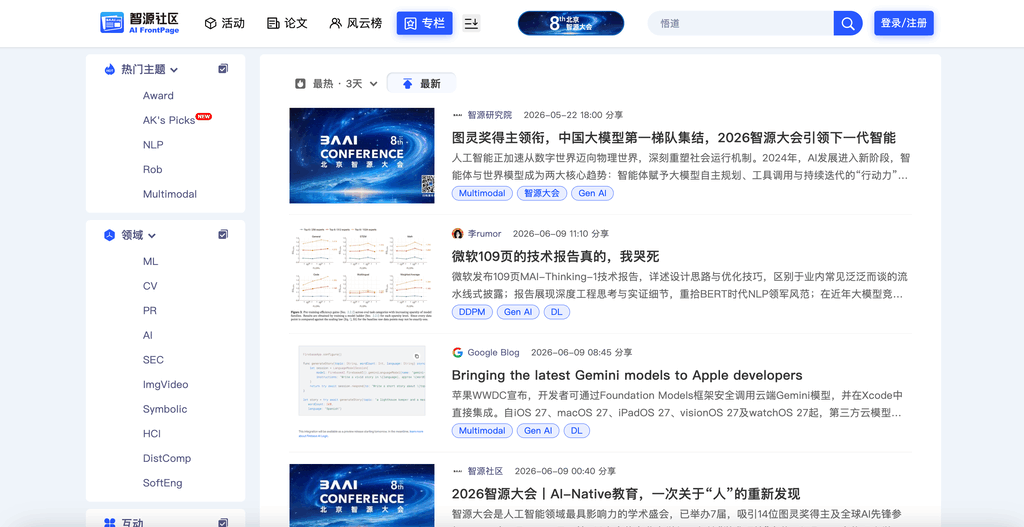Click the Google Blog author name
The width and height of the screenshot is (1024, 527).
click(x=494, y=353)
